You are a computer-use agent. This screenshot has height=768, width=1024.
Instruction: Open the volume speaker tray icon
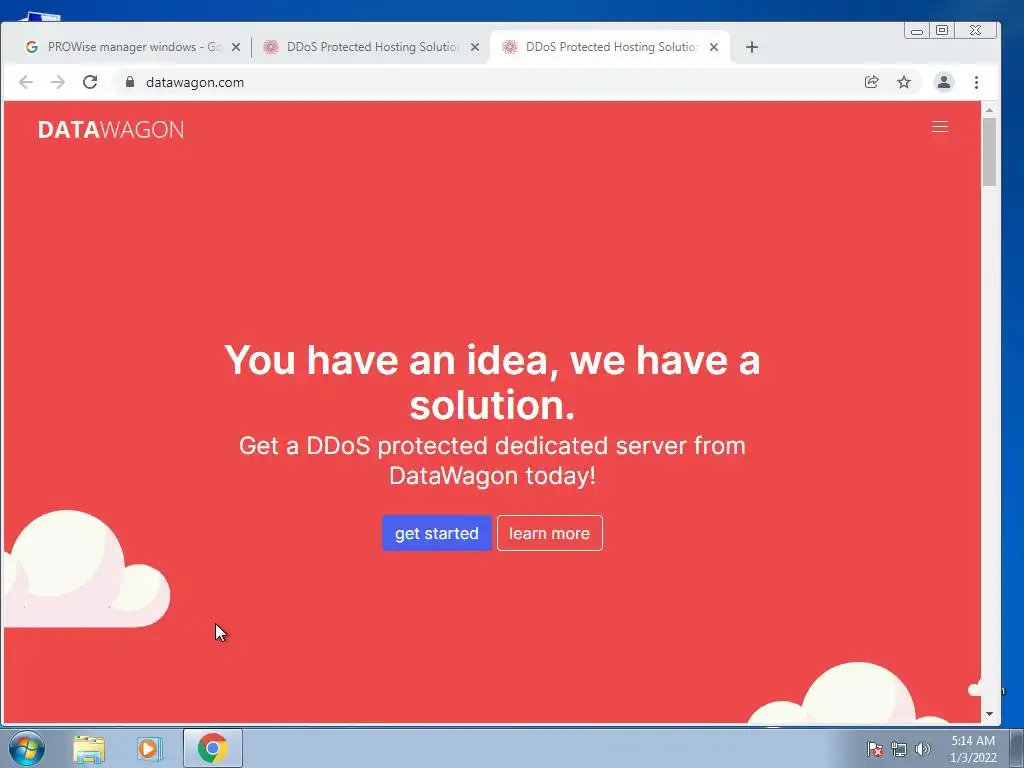click(x=922, y=749)
